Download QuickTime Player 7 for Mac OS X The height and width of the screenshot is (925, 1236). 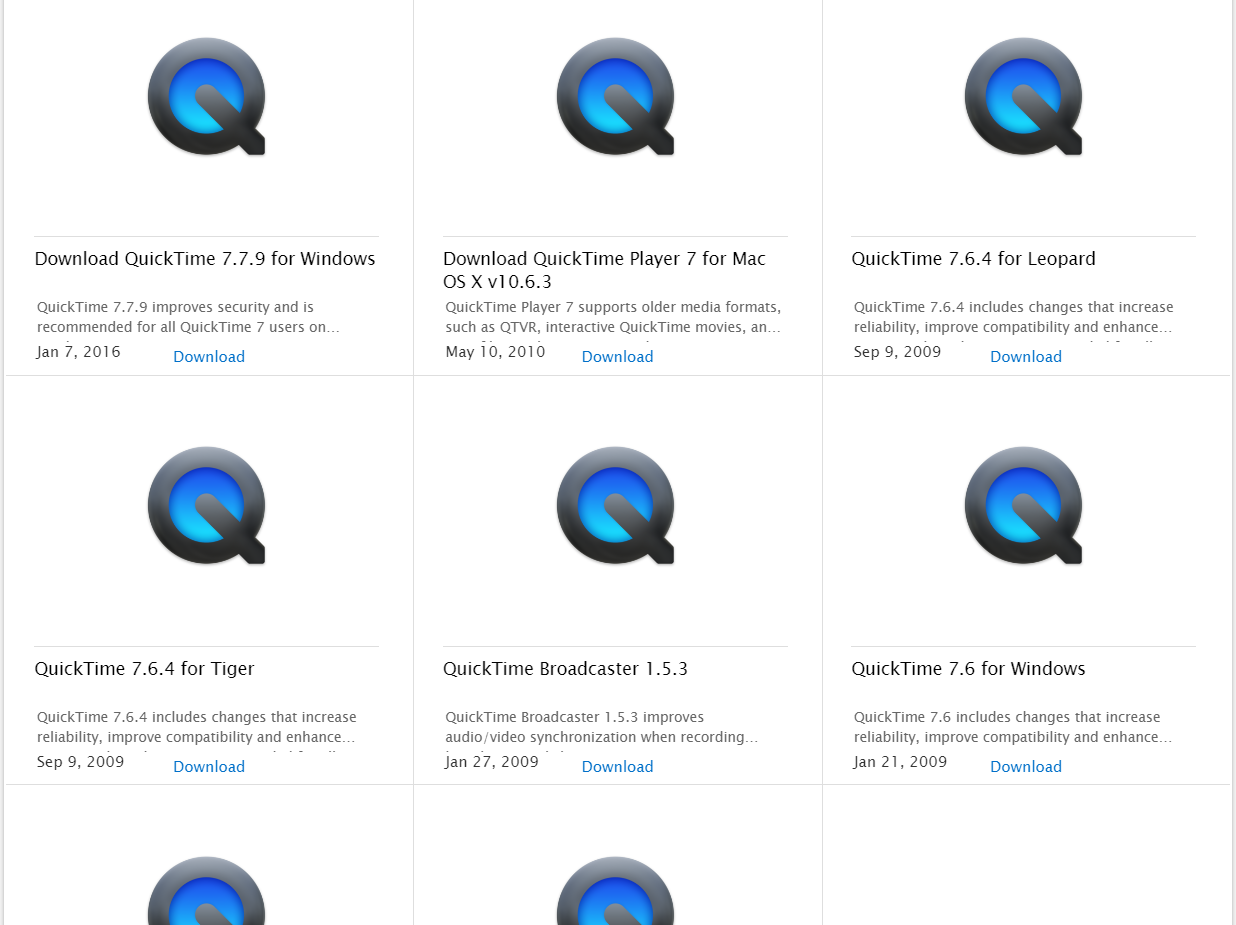(x=617, y=357)
